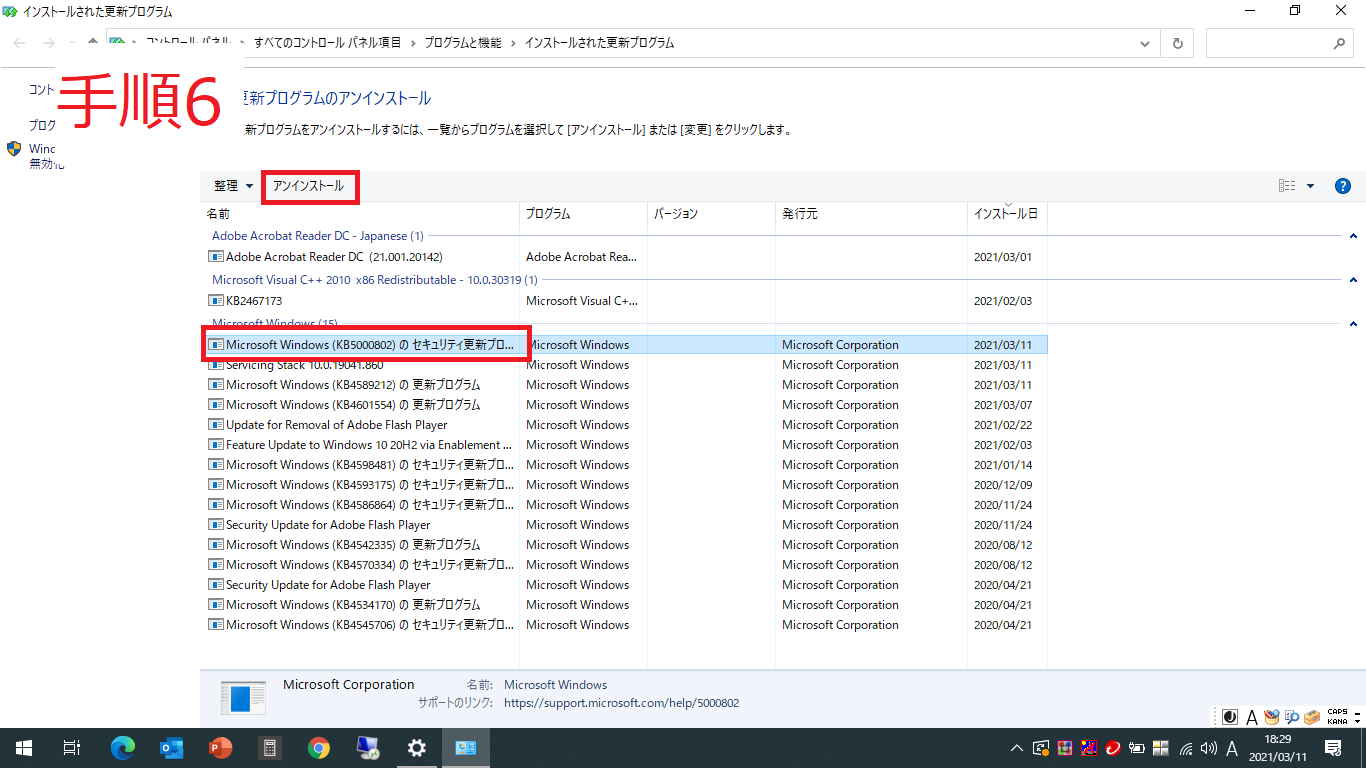Go back using the navigation back arrow
The height and width of the screenshot is (768, 1366).
pos(19,43)
